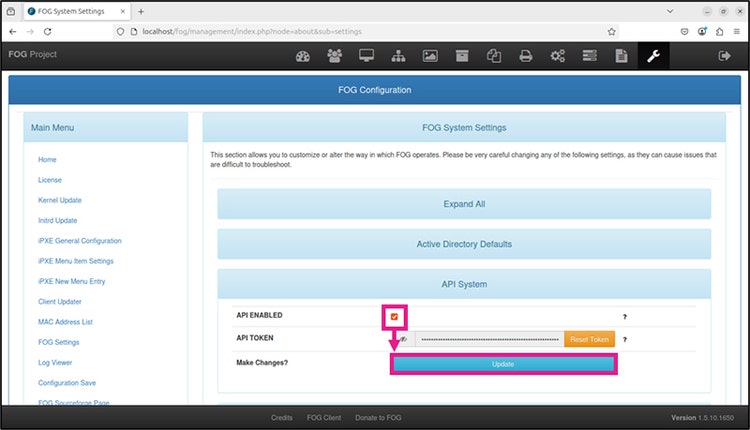
Task: Expand all settings with Expand All
Action: (x=464, y=204)
